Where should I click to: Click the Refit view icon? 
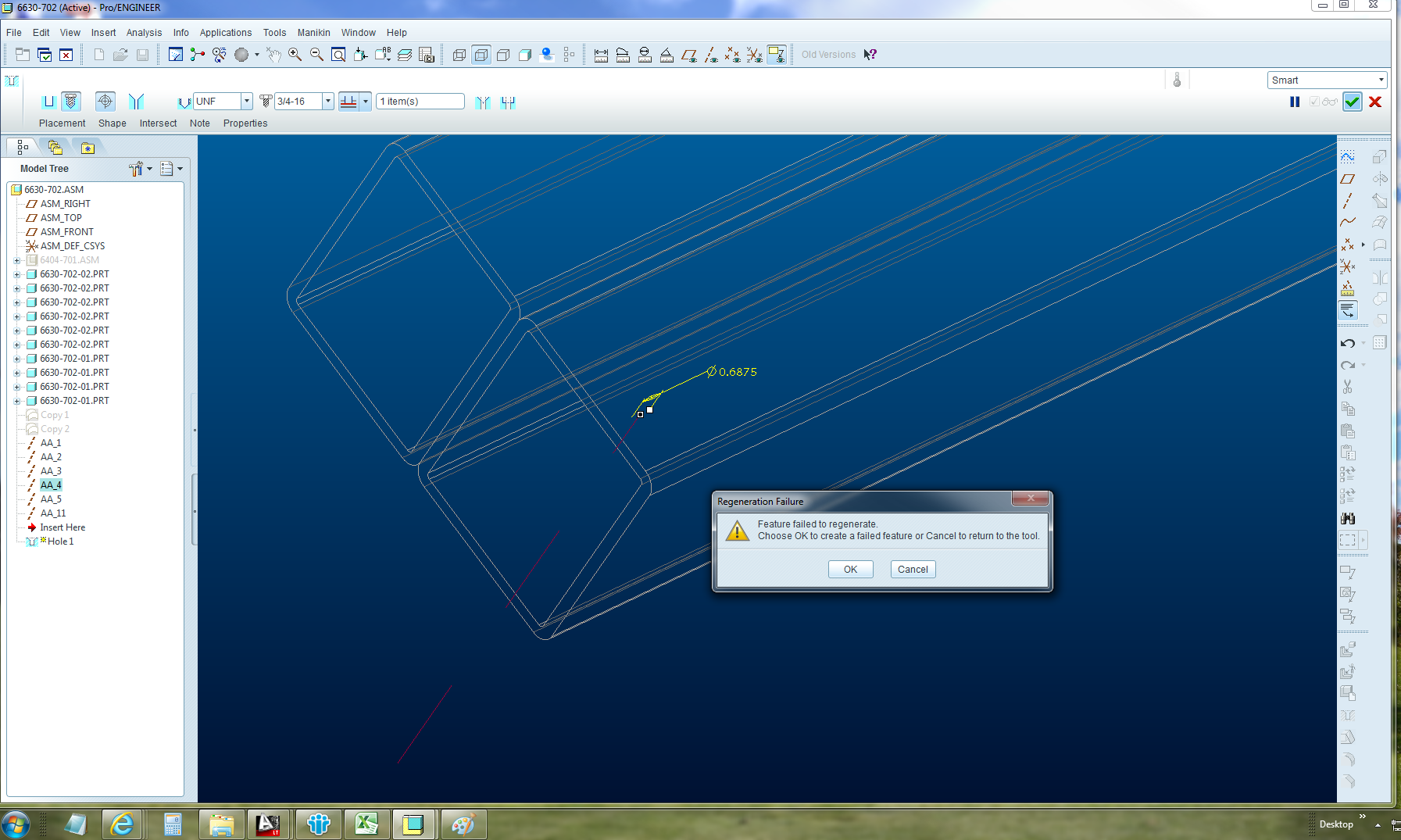point(338,55)
